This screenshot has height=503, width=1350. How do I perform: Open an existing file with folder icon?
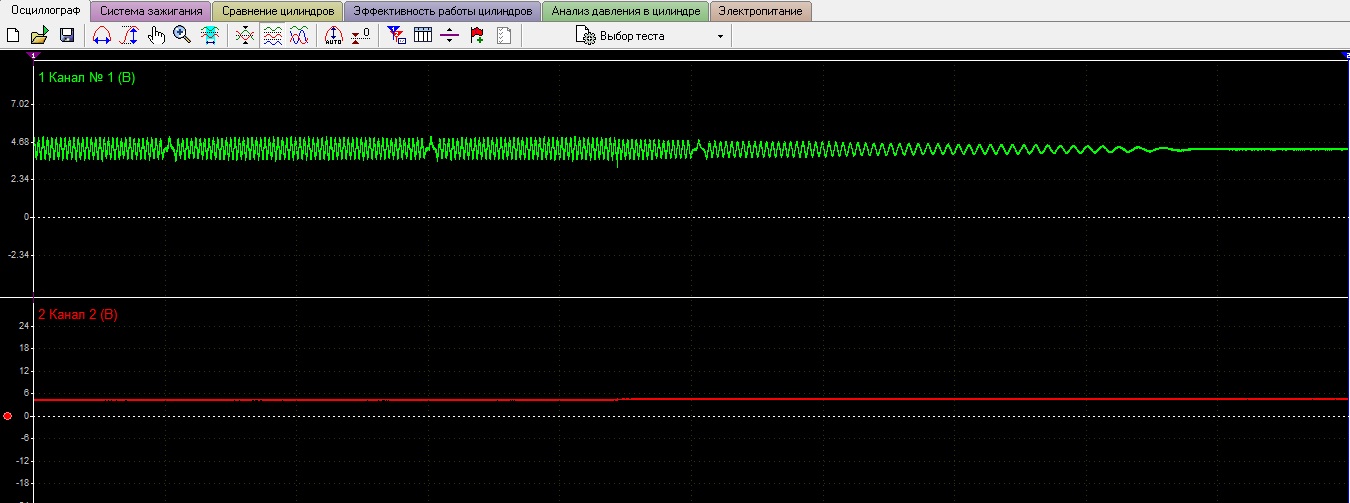pos(40,35)
